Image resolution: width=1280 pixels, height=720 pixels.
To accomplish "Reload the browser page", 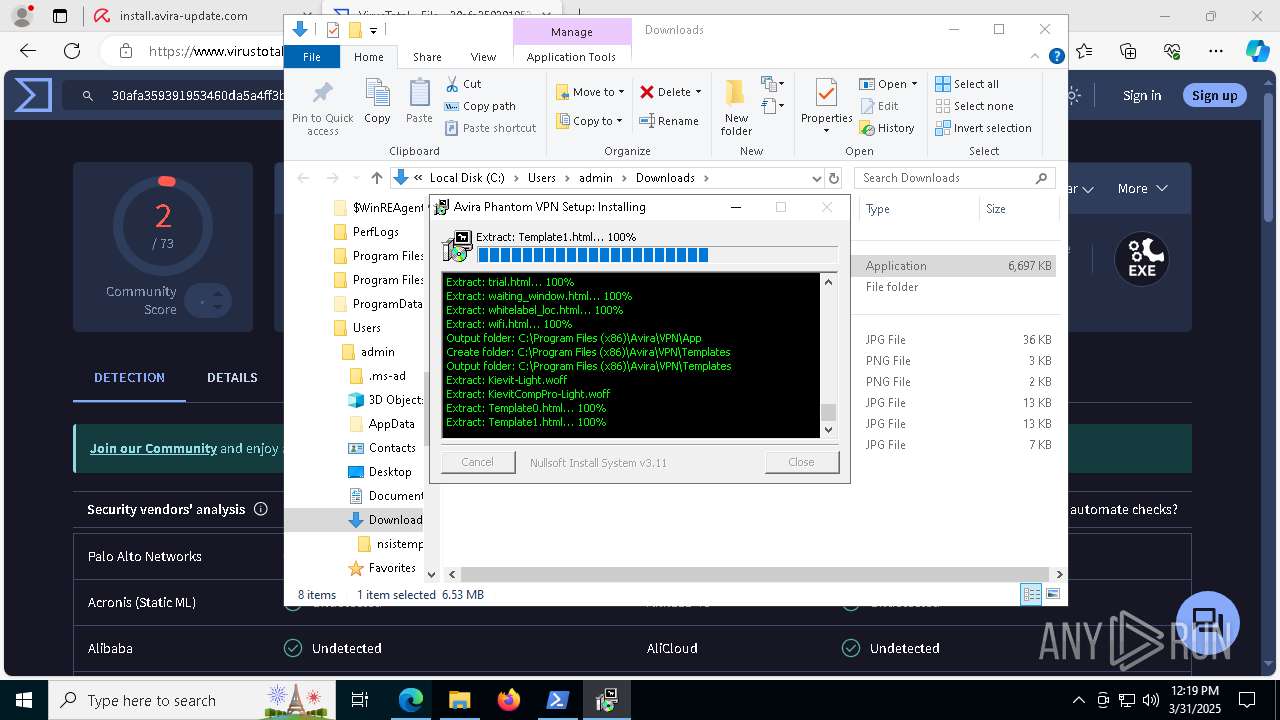I will click(72, 51).
